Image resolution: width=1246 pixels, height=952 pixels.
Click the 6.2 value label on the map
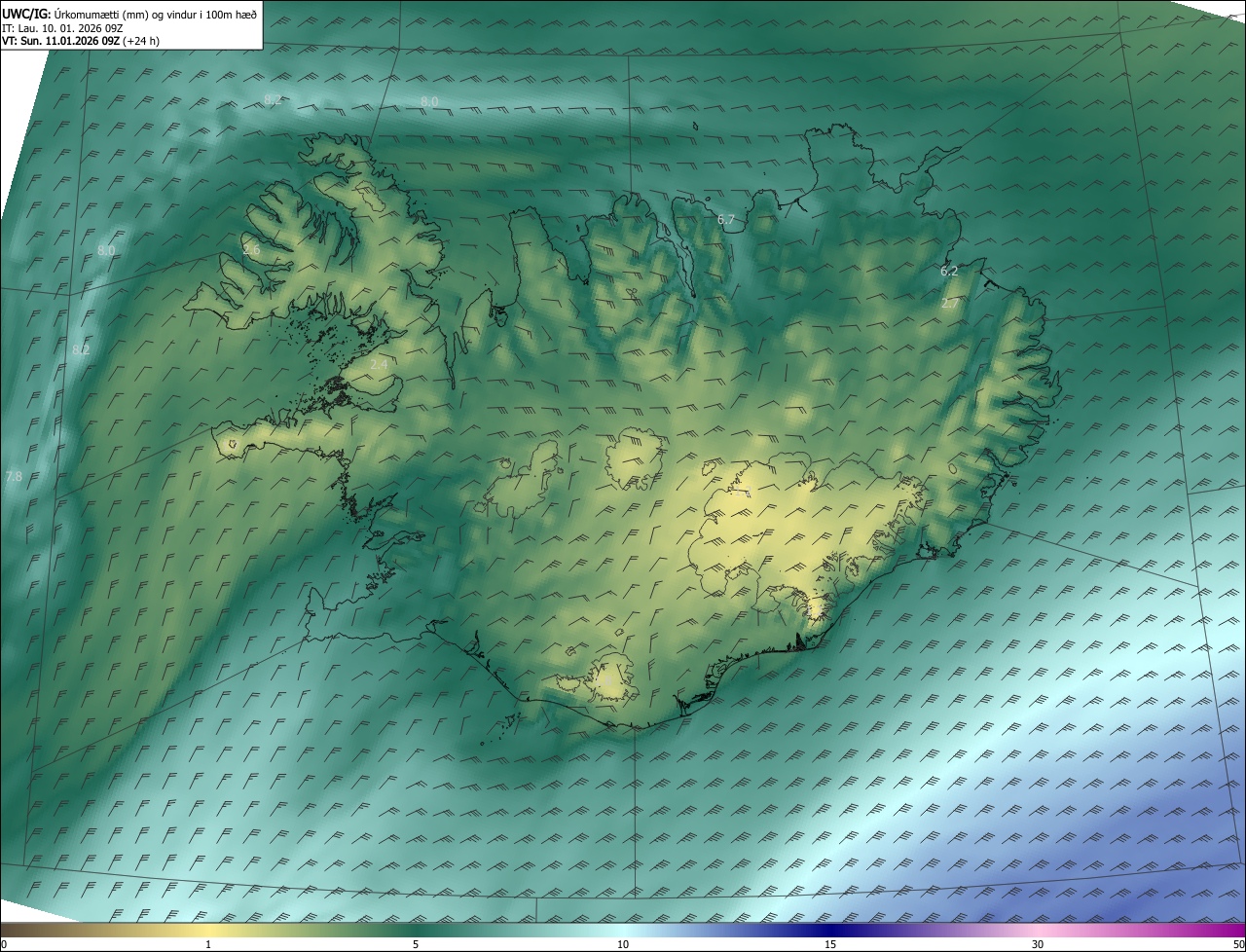click(949, 271)
